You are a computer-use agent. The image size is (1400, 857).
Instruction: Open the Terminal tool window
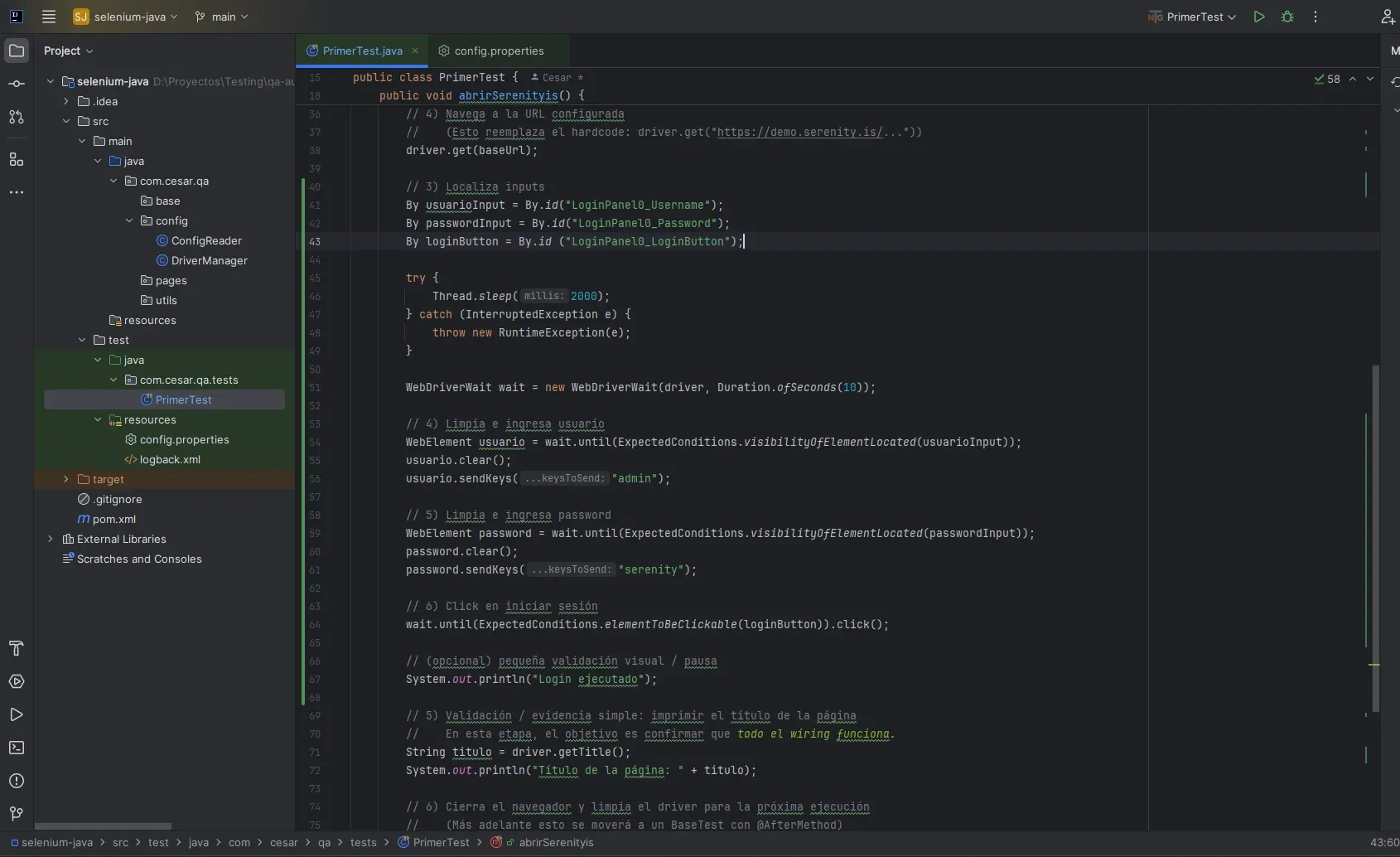17,748
